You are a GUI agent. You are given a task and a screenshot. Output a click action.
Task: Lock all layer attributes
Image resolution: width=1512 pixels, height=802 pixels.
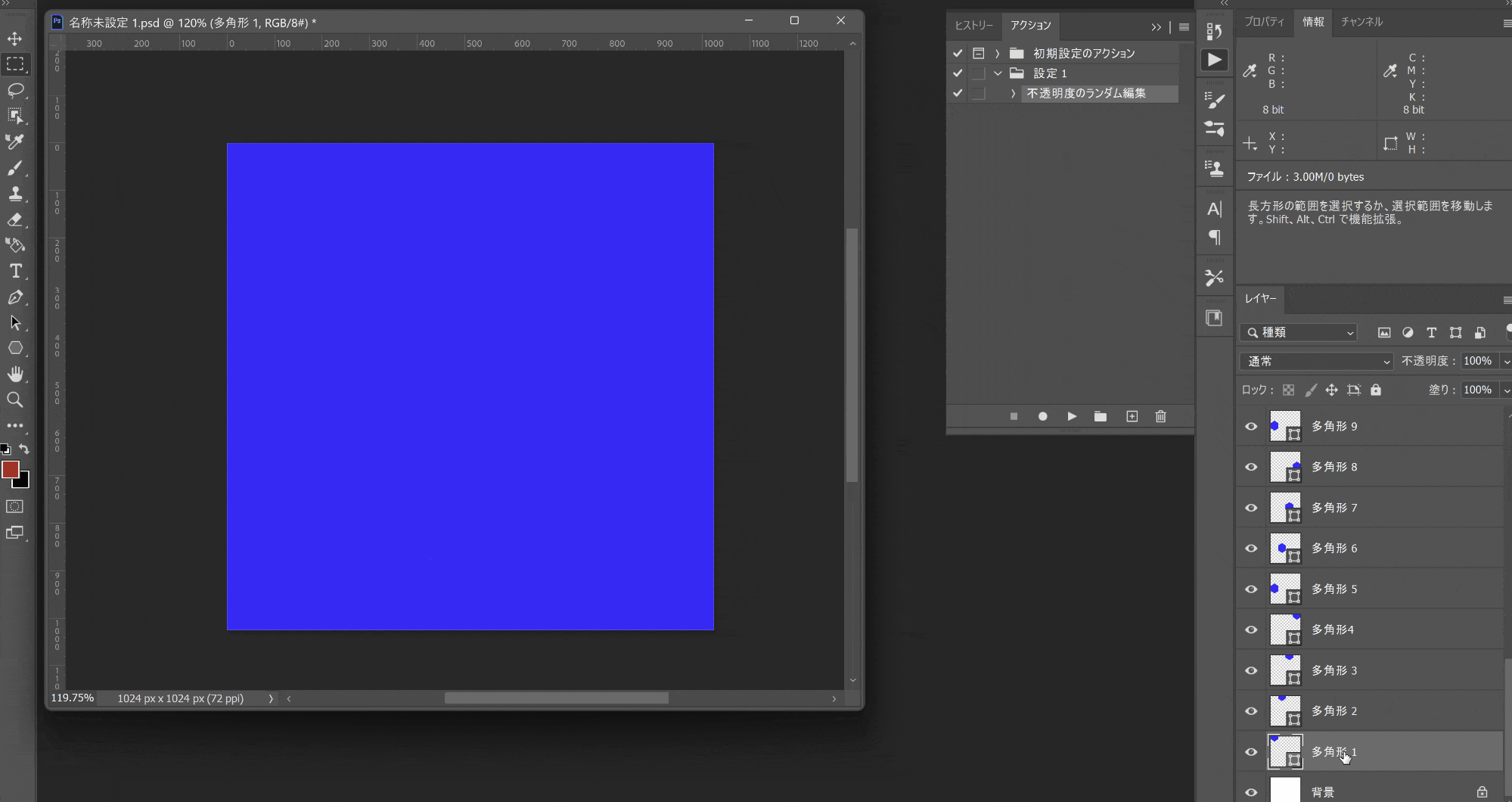[1376, 390]
